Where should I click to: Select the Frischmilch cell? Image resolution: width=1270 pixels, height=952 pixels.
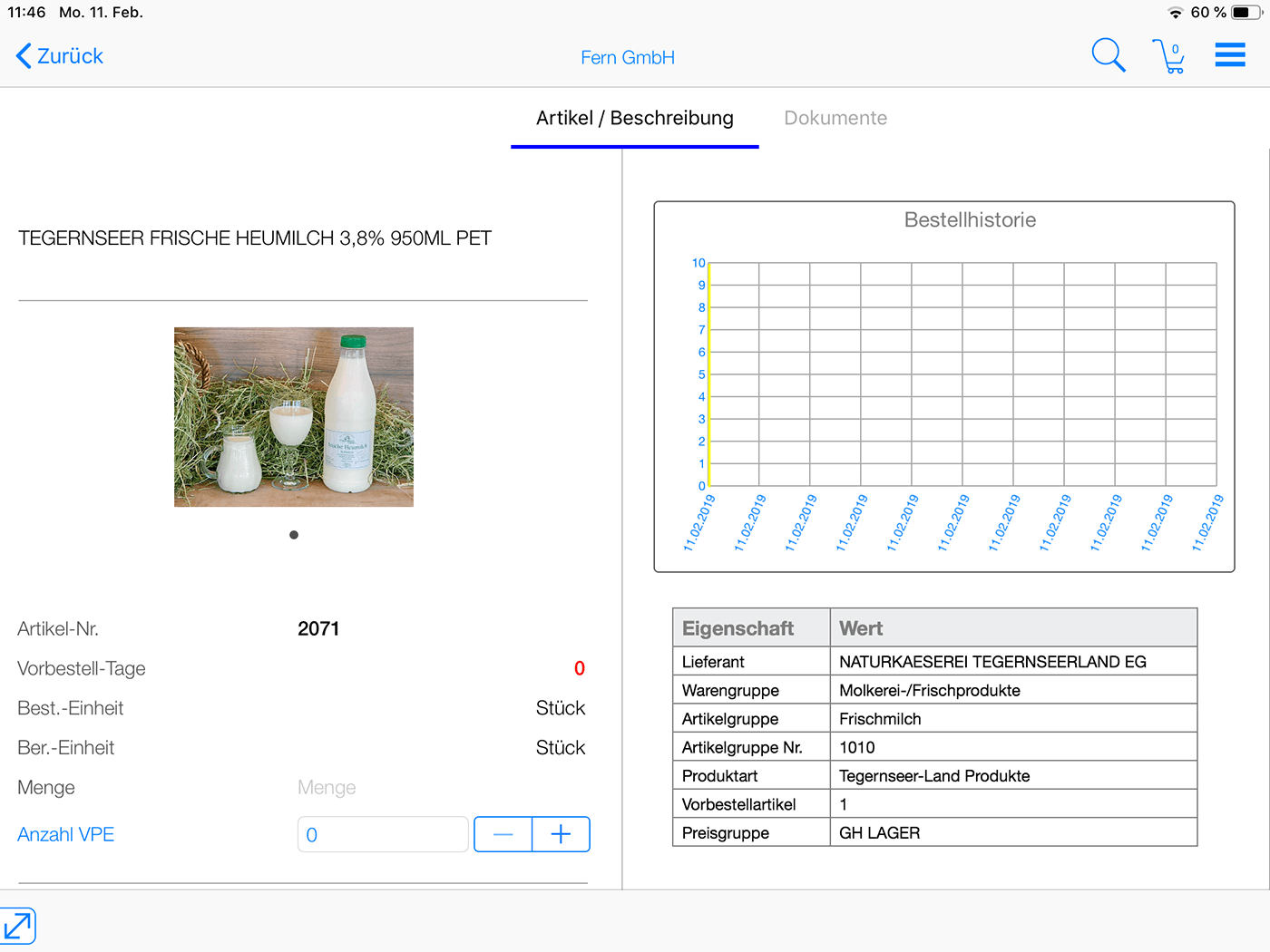1014,718
